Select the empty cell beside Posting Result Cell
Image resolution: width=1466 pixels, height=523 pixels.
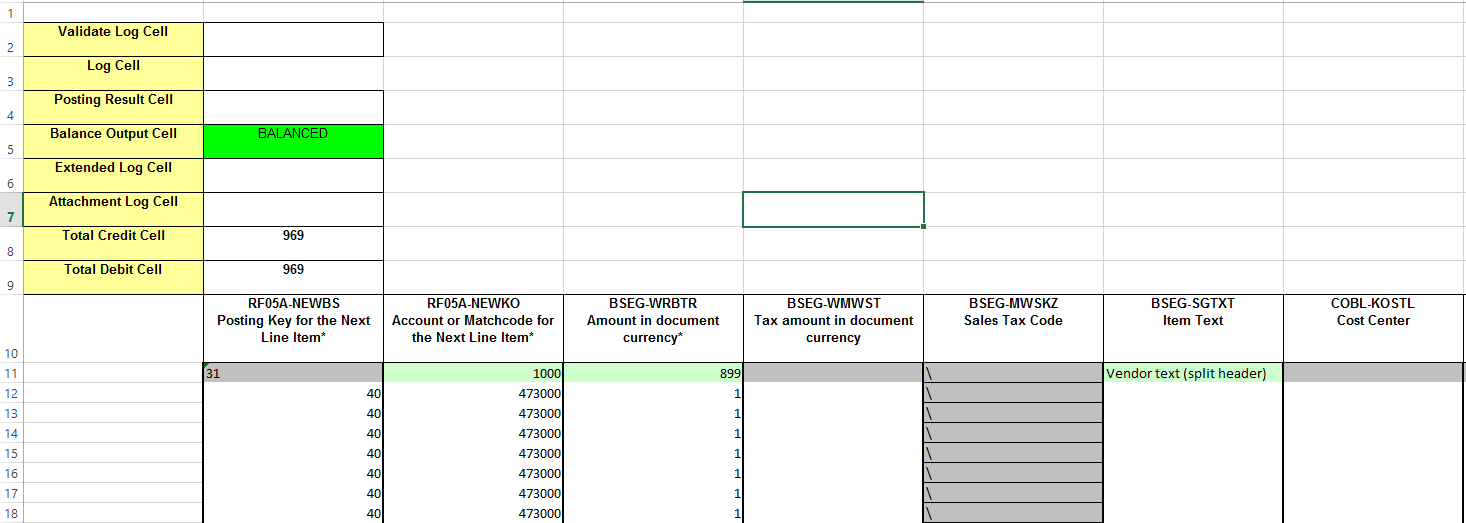tap(293, 107)
